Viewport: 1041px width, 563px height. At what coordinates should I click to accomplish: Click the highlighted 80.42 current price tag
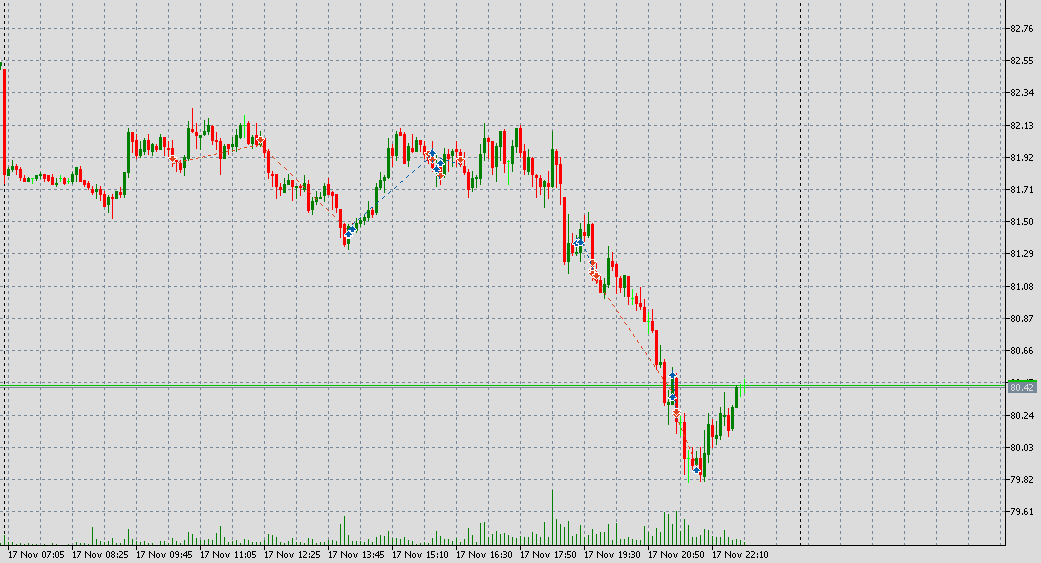tap(1022, 387)
